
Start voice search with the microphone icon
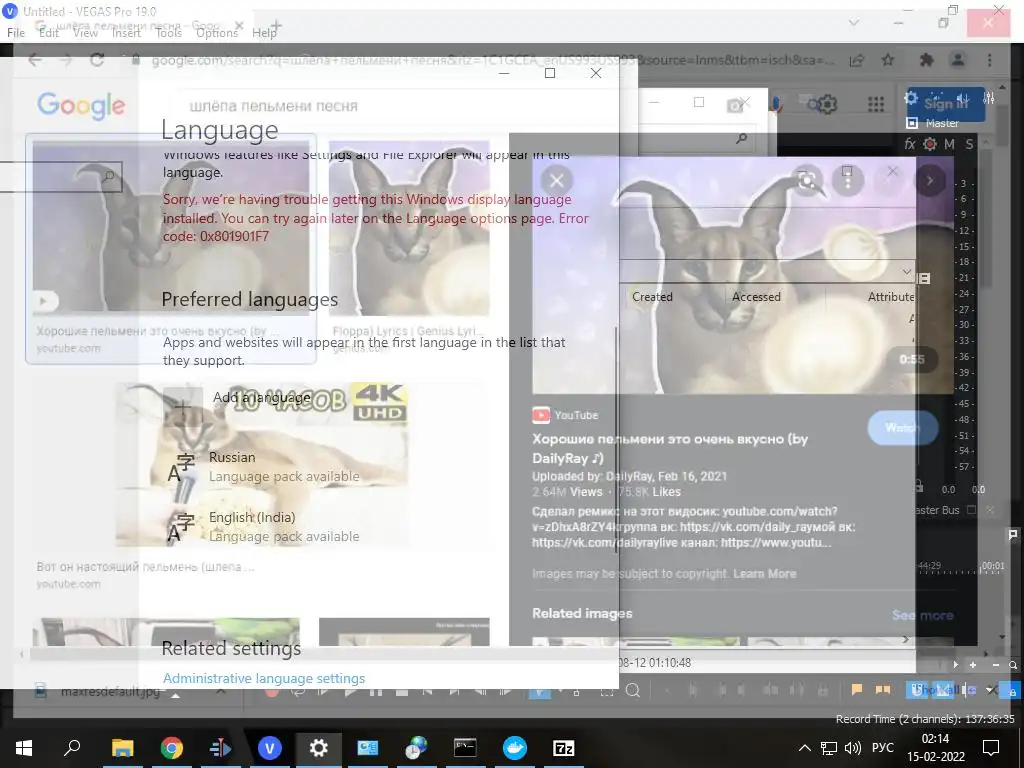[x=775, y=104]
